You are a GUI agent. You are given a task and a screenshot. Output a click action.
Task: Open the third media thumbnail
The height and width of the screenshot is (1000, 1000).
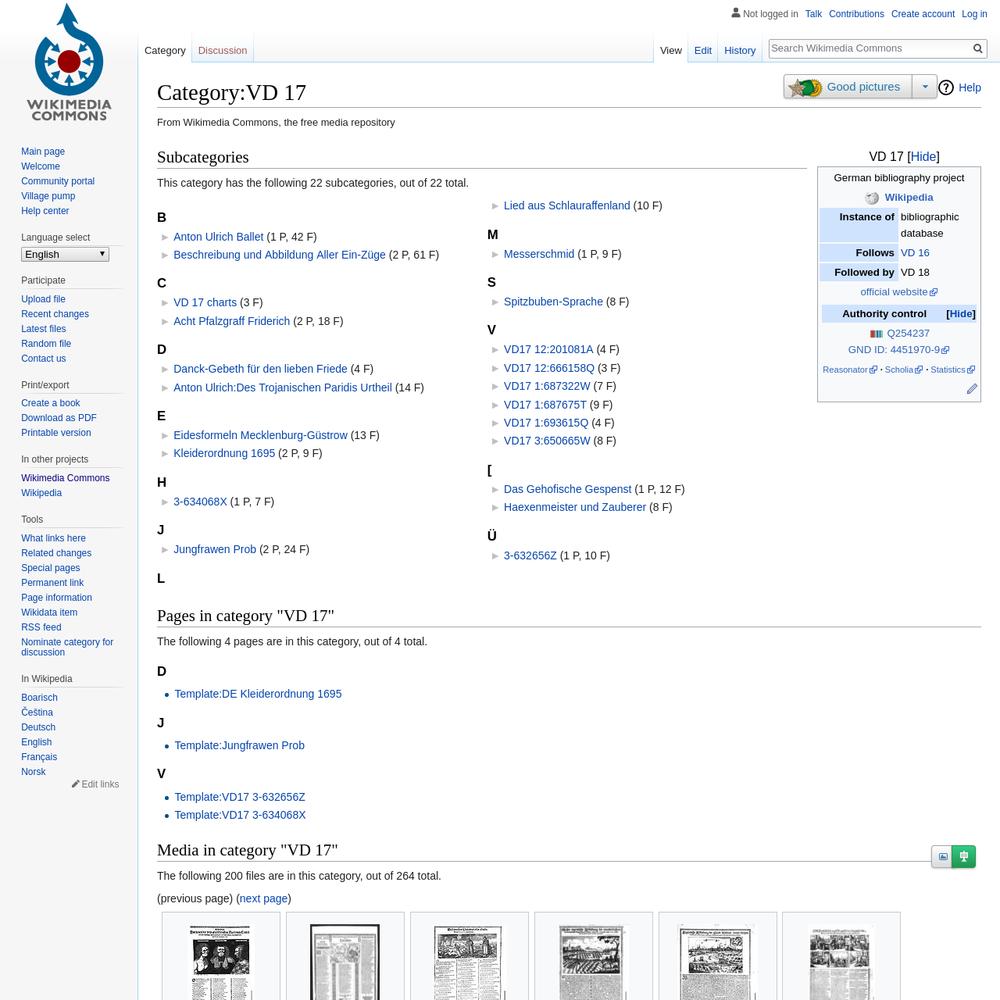[x=468, y=962]
